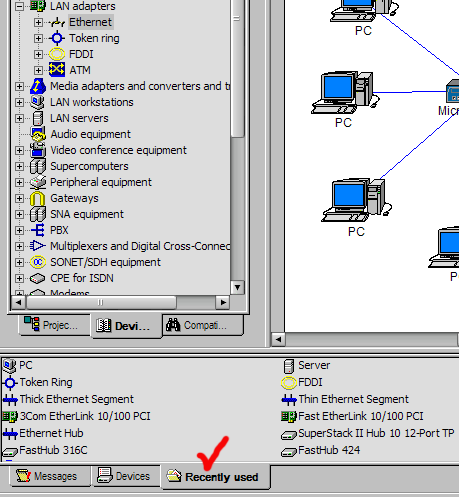Viewport: 459px width, 497px height.
Task: Select the 3Com EtherLink 10/100 PCI card icon
Action: [x=10, y=416]
